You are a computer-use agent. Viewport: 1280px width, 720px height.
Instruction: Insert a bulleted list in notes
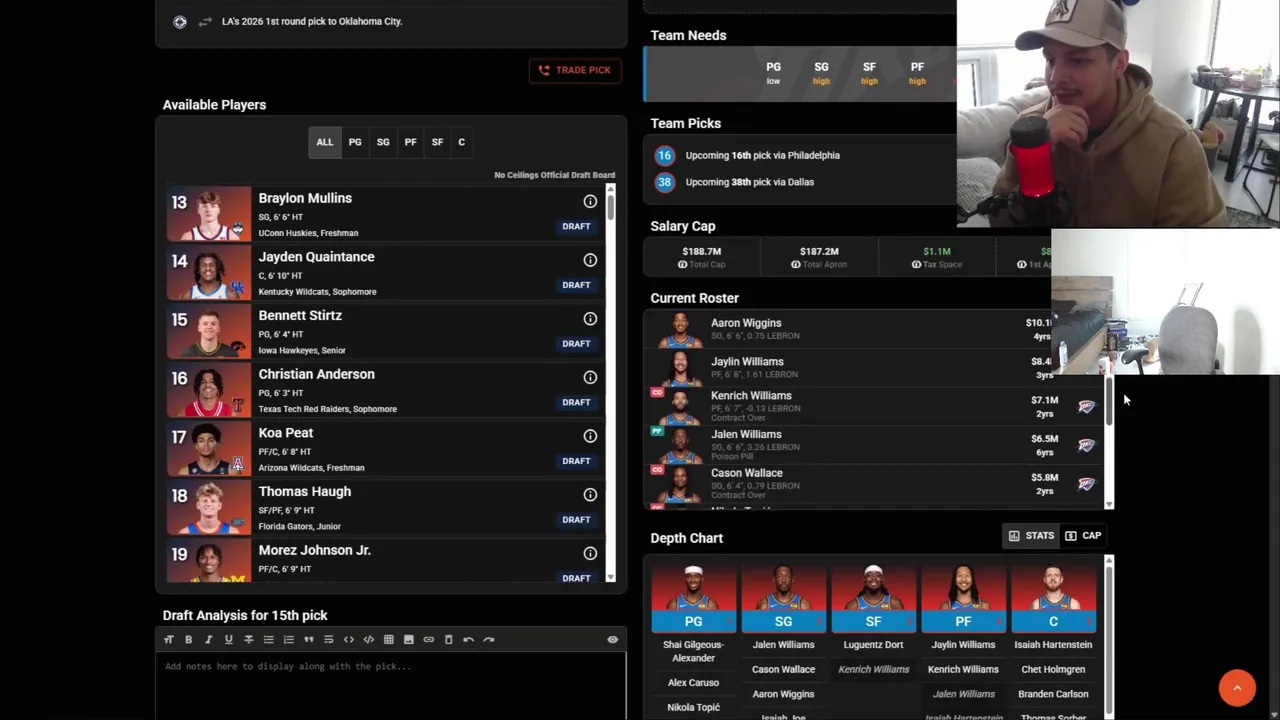tap(268, 639)
